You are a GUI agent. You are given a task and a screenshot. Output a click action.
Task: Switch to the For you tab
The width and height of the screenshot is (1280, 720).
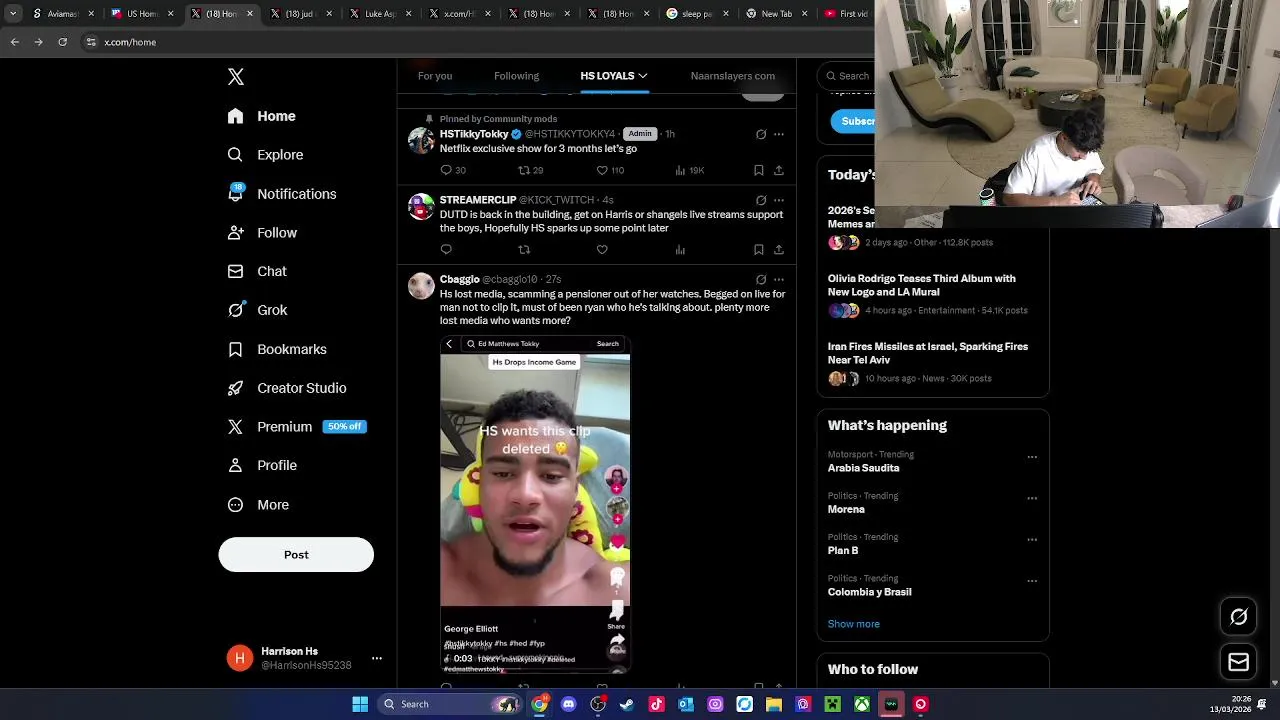tap(435, 76)
